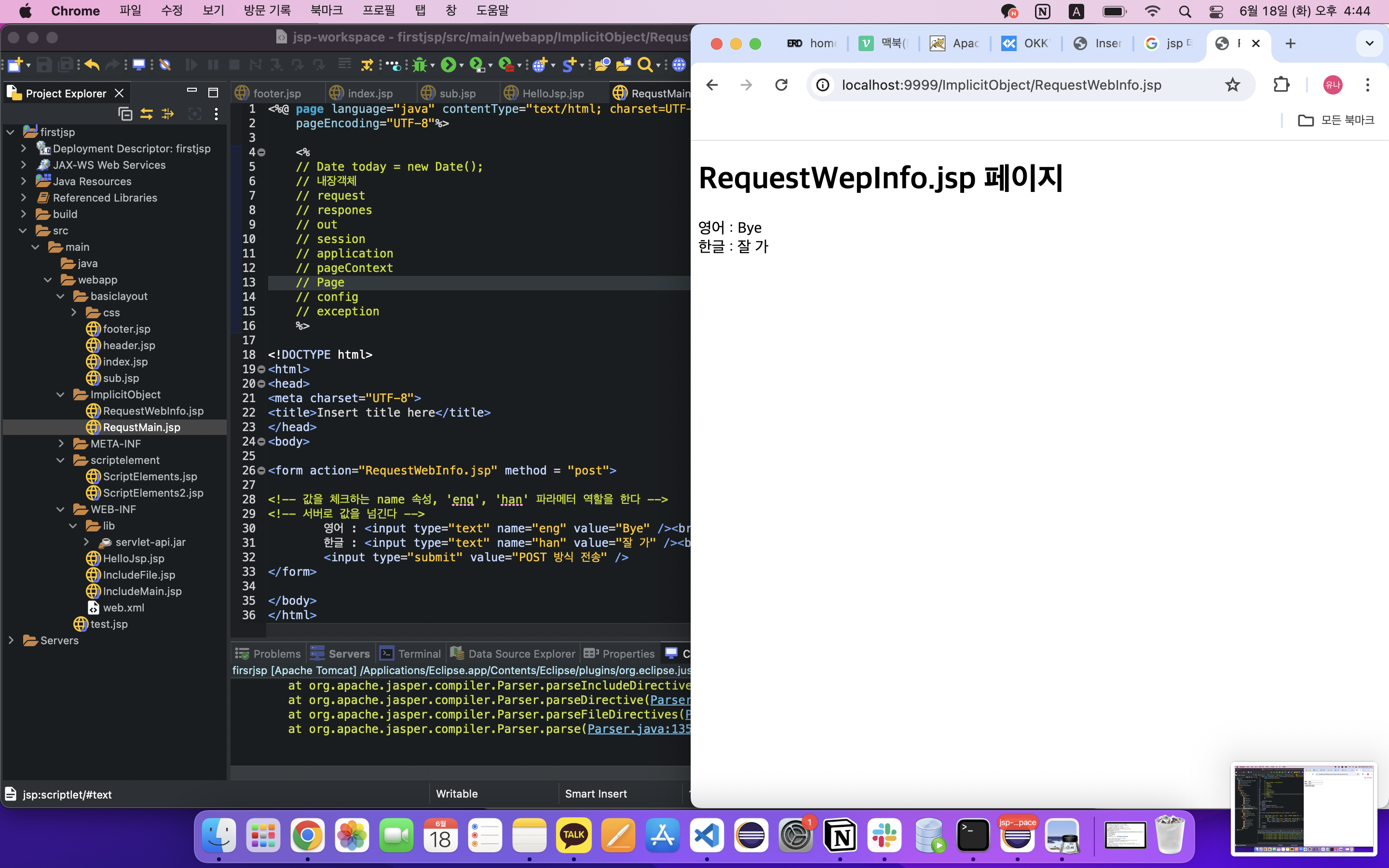Switch to the index.jsp editor tab
This screenshot has height=868, width=1389.
369,93
